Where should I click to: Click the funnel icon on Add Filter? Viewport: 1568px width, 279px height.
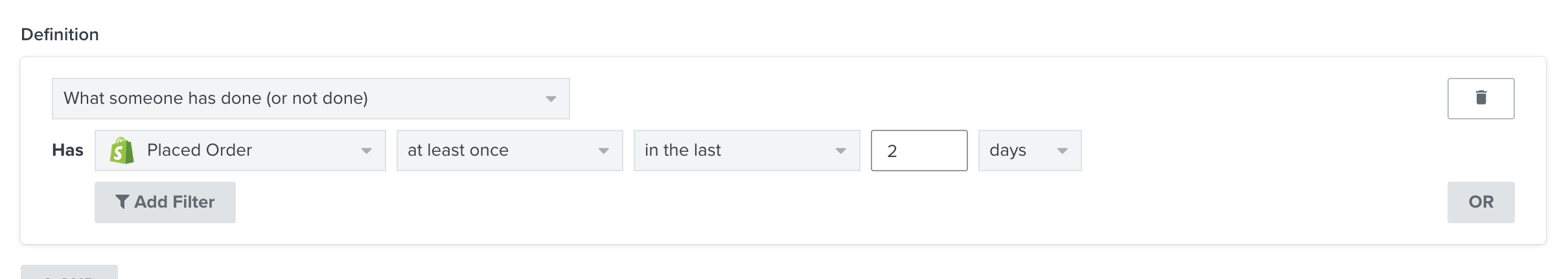(122, 202)
